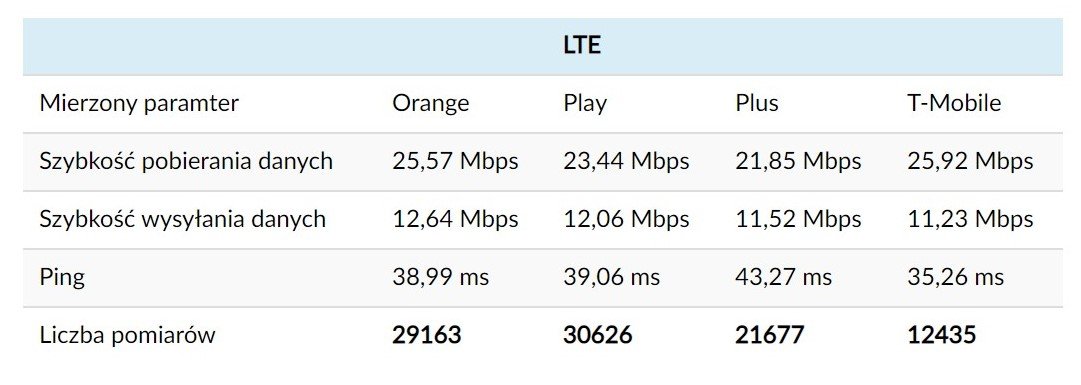Click the Plus column header
The height and width of the screenshot is (385, 1081).
pos(756,103)
